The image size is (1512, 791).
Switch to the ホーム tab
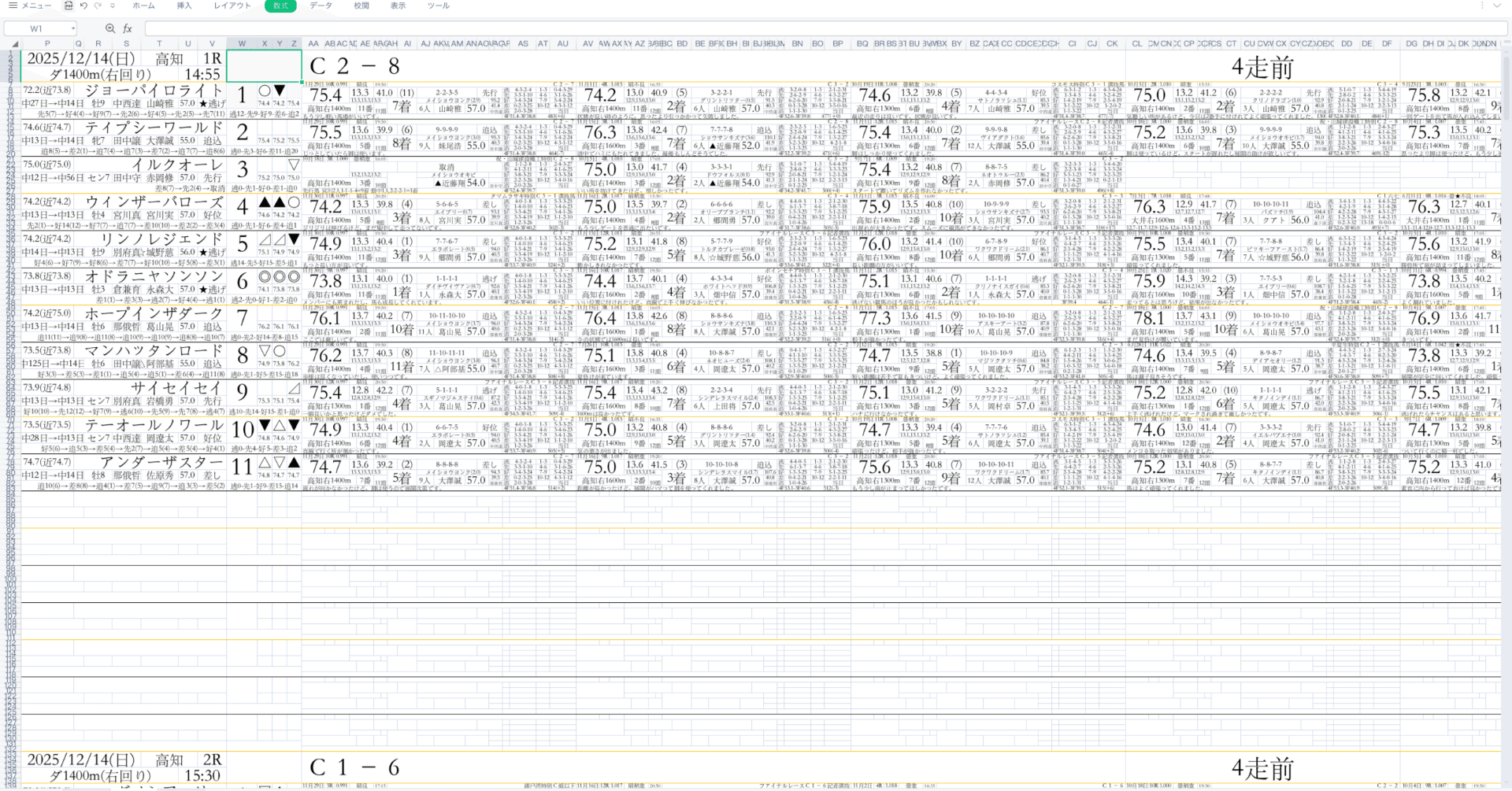pyautogui.click(x=143, y=6)
